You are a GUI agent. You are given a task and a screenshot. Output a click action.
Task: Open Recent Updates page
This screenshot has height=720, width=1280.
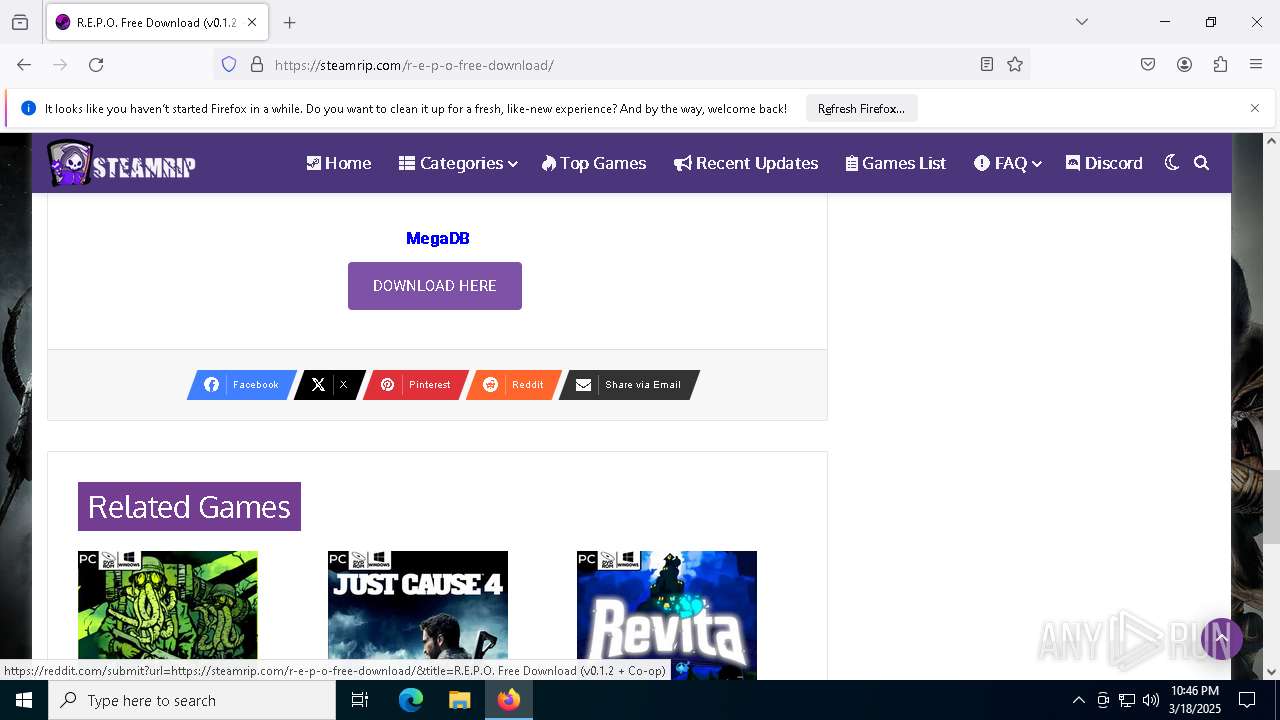746,163
